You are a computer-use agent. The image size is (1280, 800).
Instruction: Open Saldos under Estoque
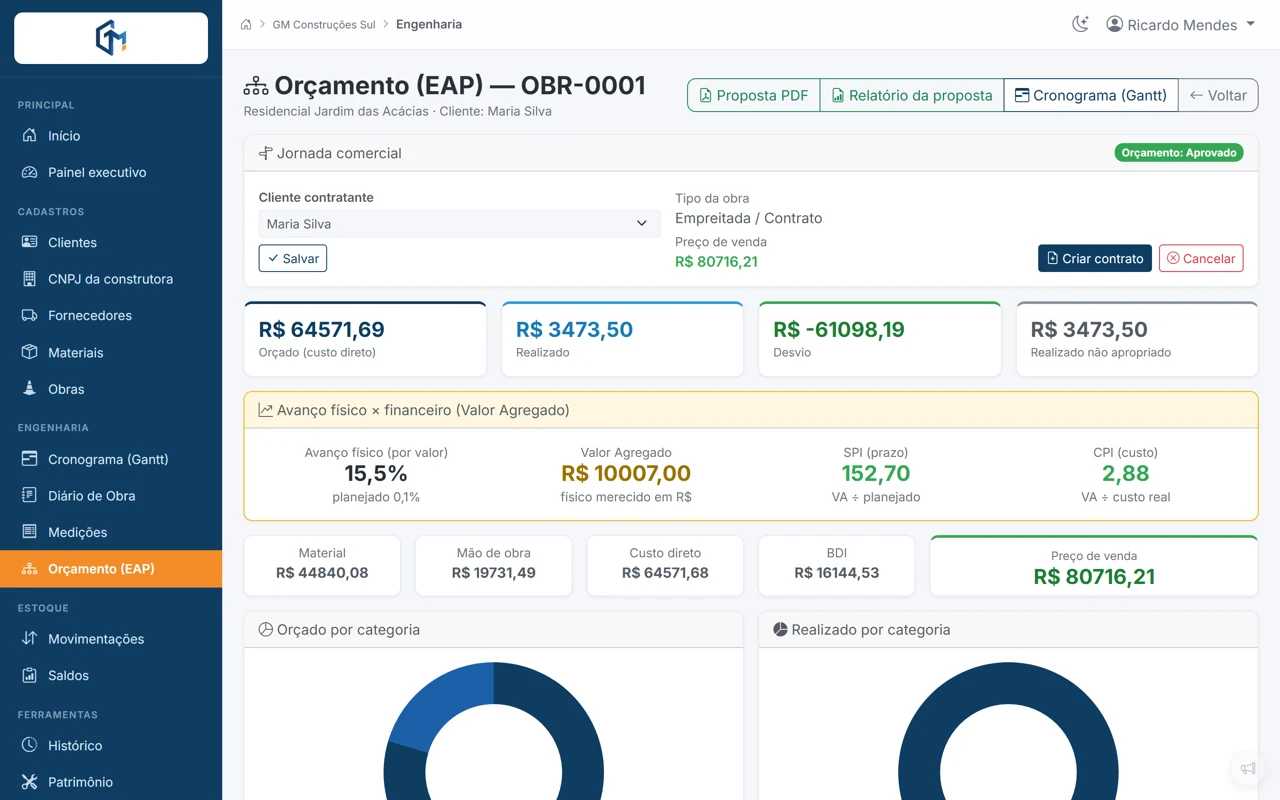point(111,675)
